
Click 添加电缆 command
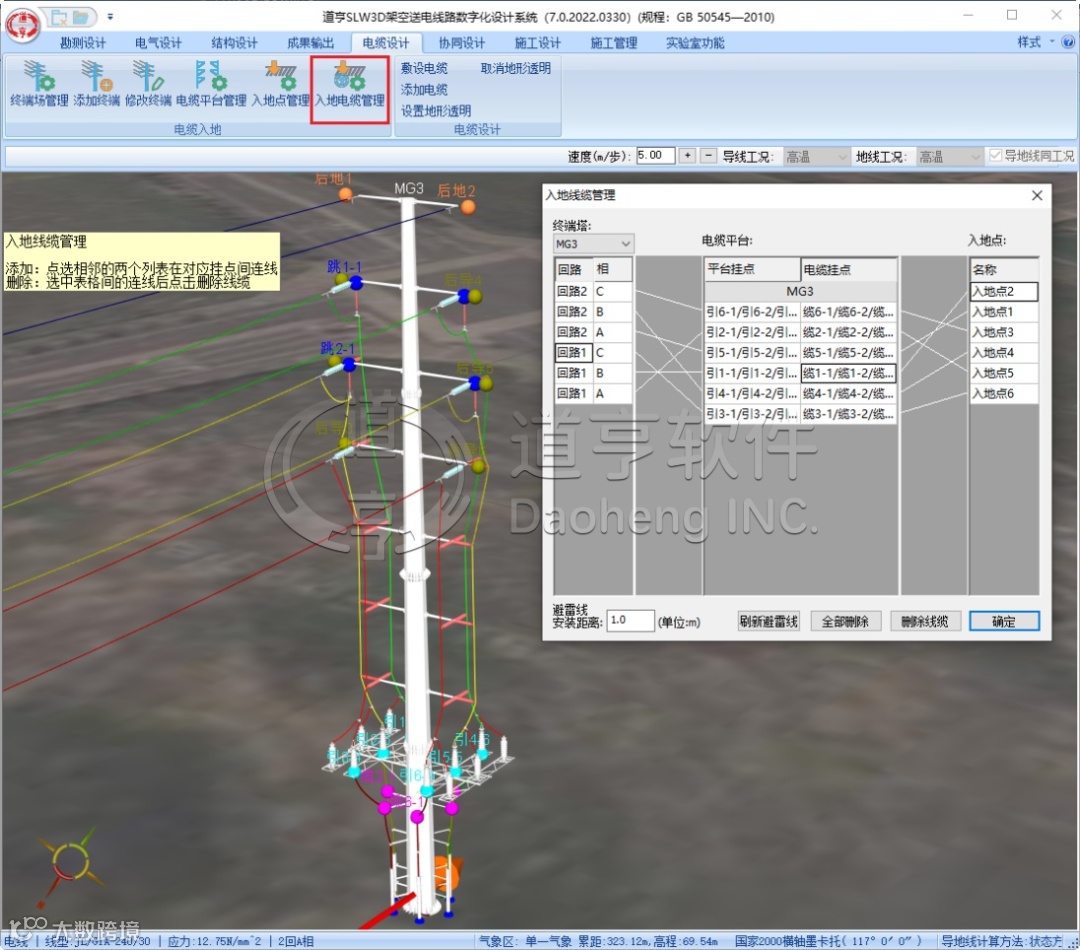pos(424,90)
